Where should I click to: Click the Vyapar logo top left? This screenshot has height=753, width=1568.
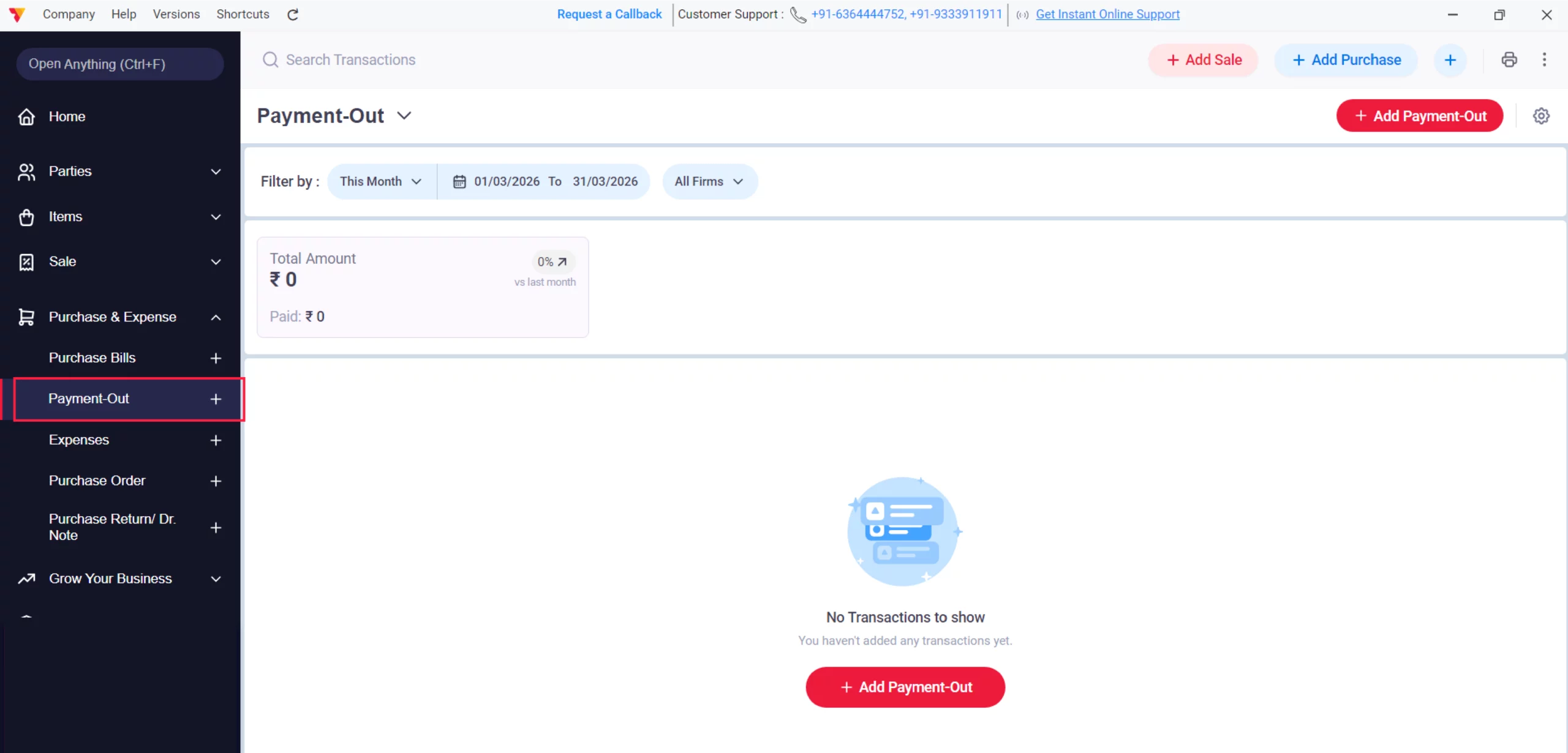(x=17, y=14)
